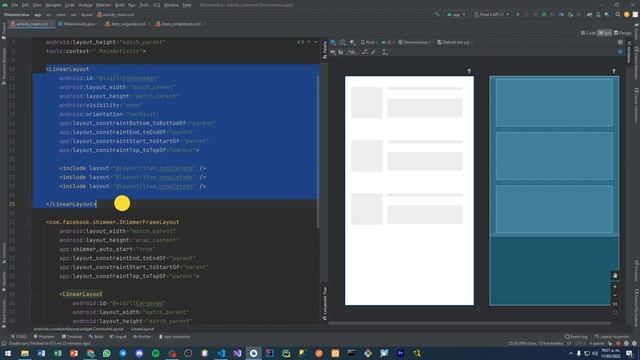The height and width of the screenshot is (360, 640).
Task: Click the white layout design preview
Action: pos(409,190)
